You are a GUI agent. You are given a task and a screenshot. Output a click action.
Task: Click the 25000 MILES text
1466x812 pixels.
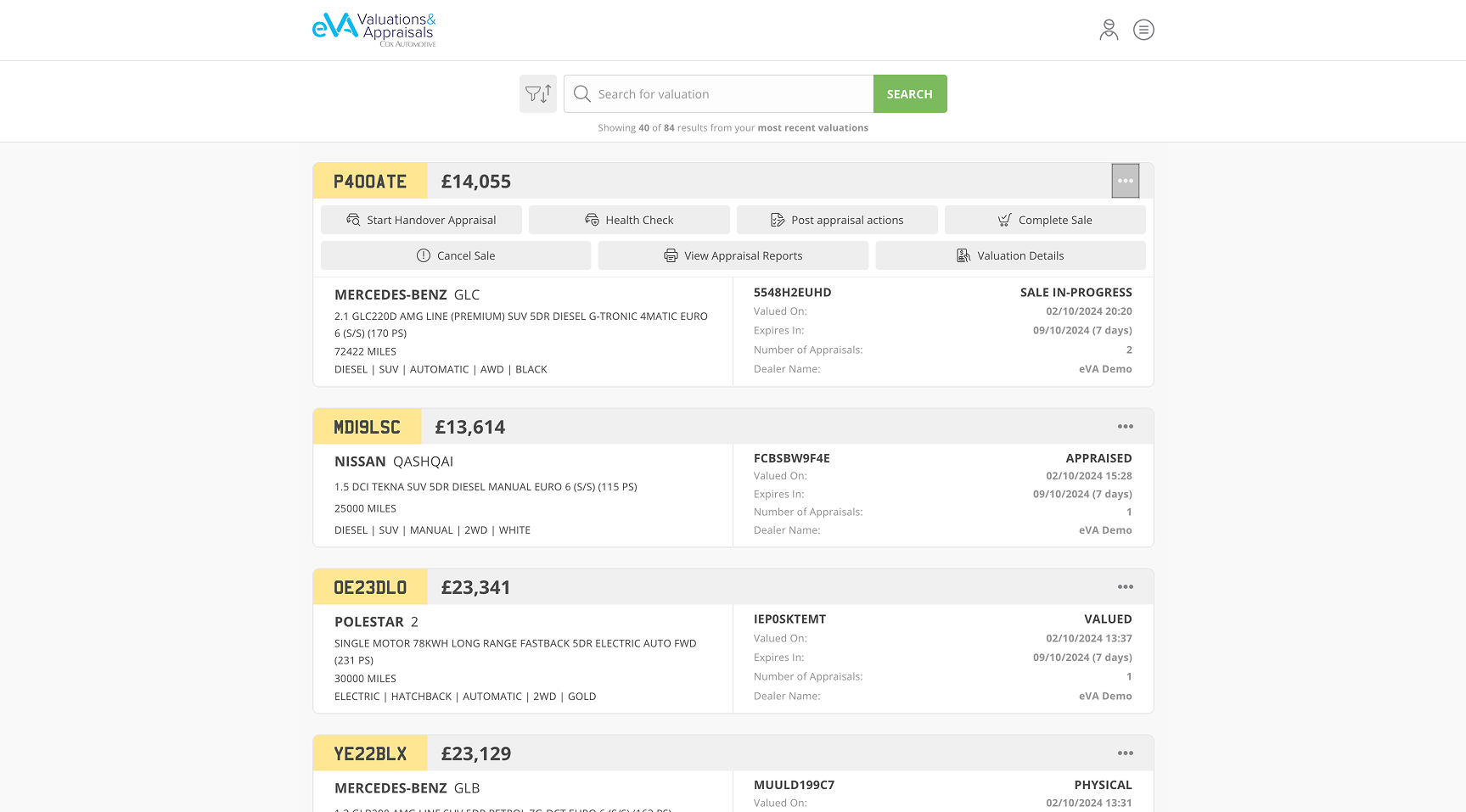[365, 508]
